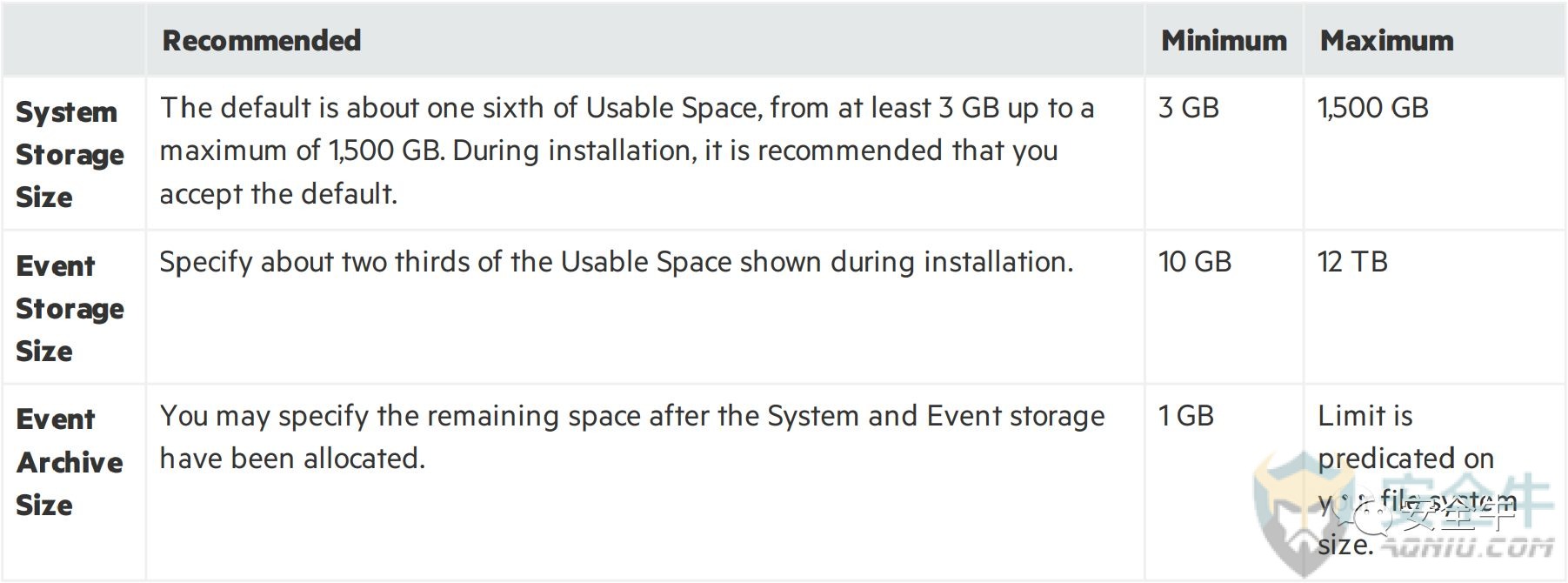This screenshot has width=1568, height=583.
Task: Click the 'accept the default.' line
Action: tap(278, 194)
